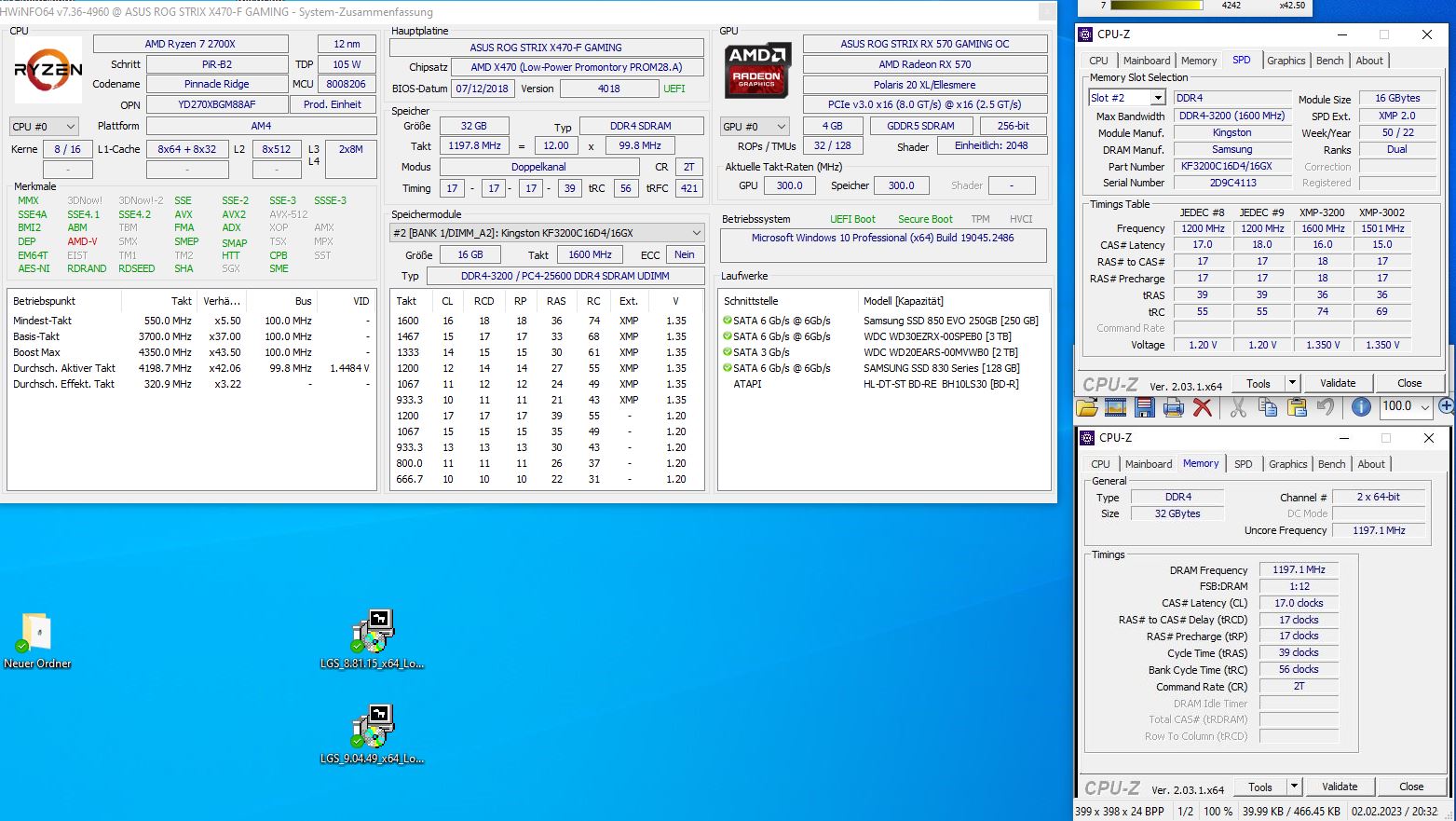Click the Uncore Frequency 1197.1 MHz value

click(1379, 530)
